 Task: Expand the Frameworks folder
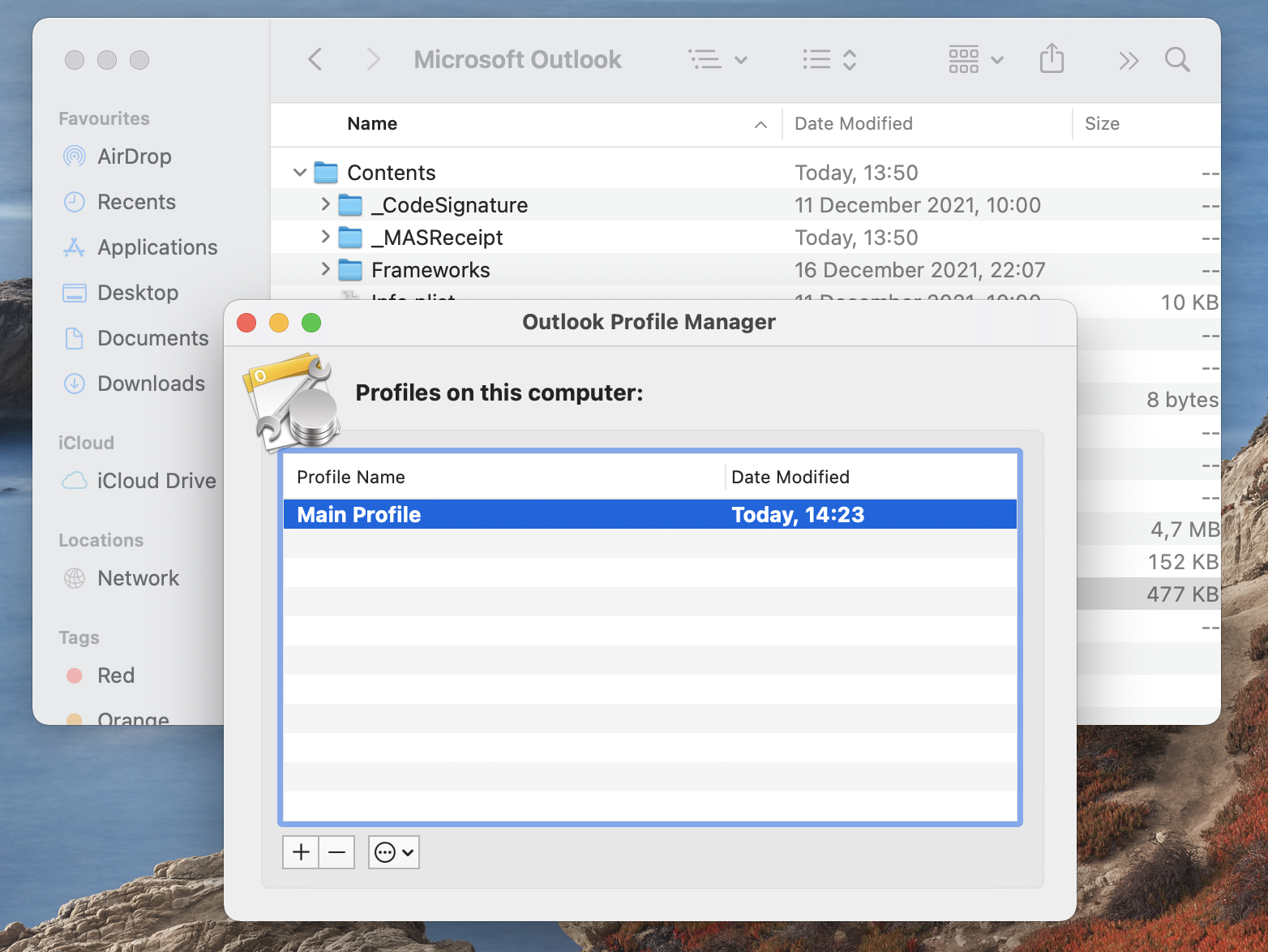325,269
